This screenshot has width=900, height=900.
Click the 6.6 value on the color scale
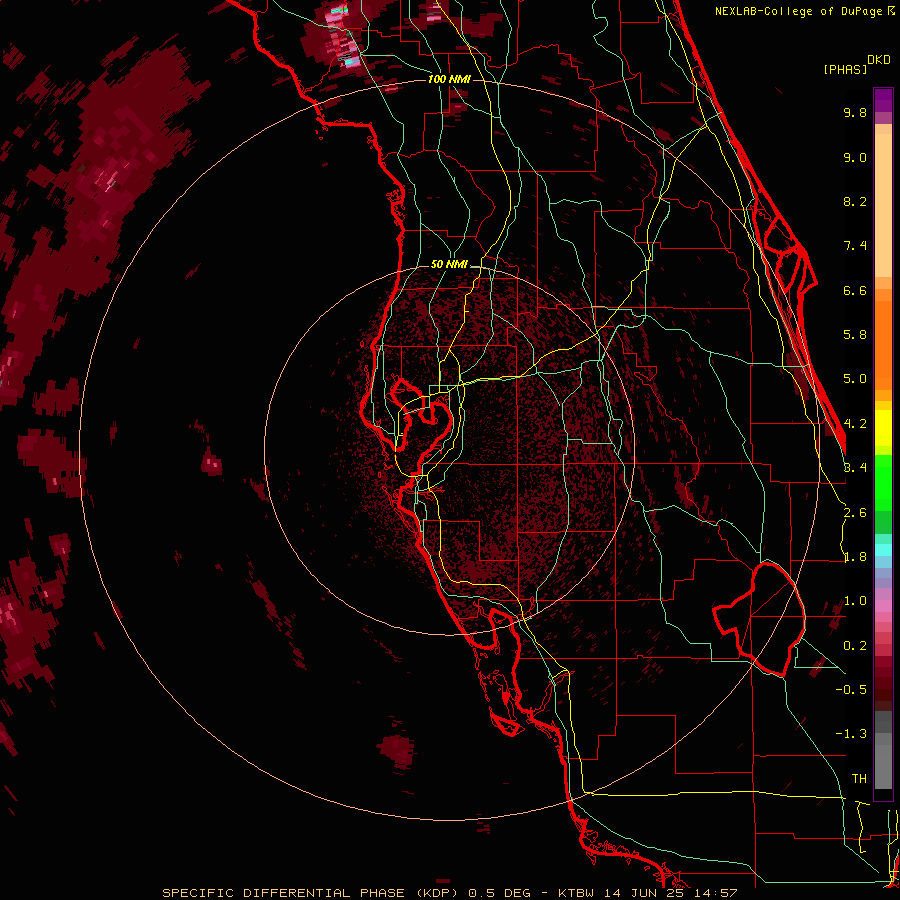[x=855, y=290]
